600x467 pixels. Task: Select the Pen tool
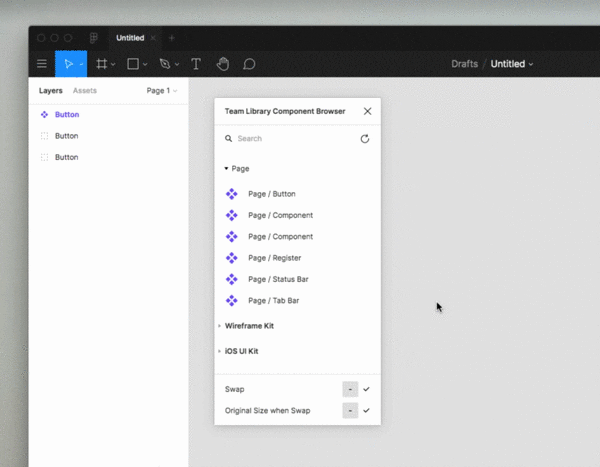165,64
